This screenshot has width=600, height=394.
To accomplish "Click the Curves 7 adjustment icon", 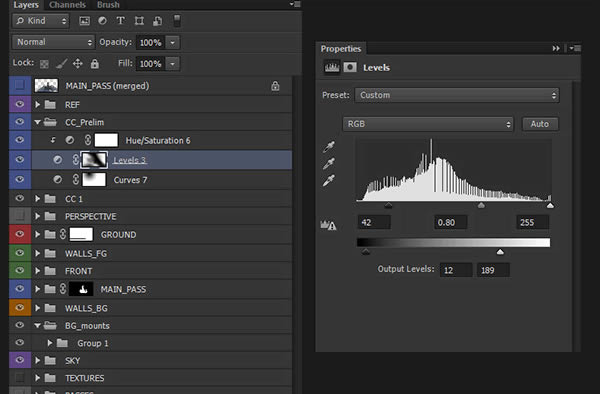I will click(x=57, y=179).
